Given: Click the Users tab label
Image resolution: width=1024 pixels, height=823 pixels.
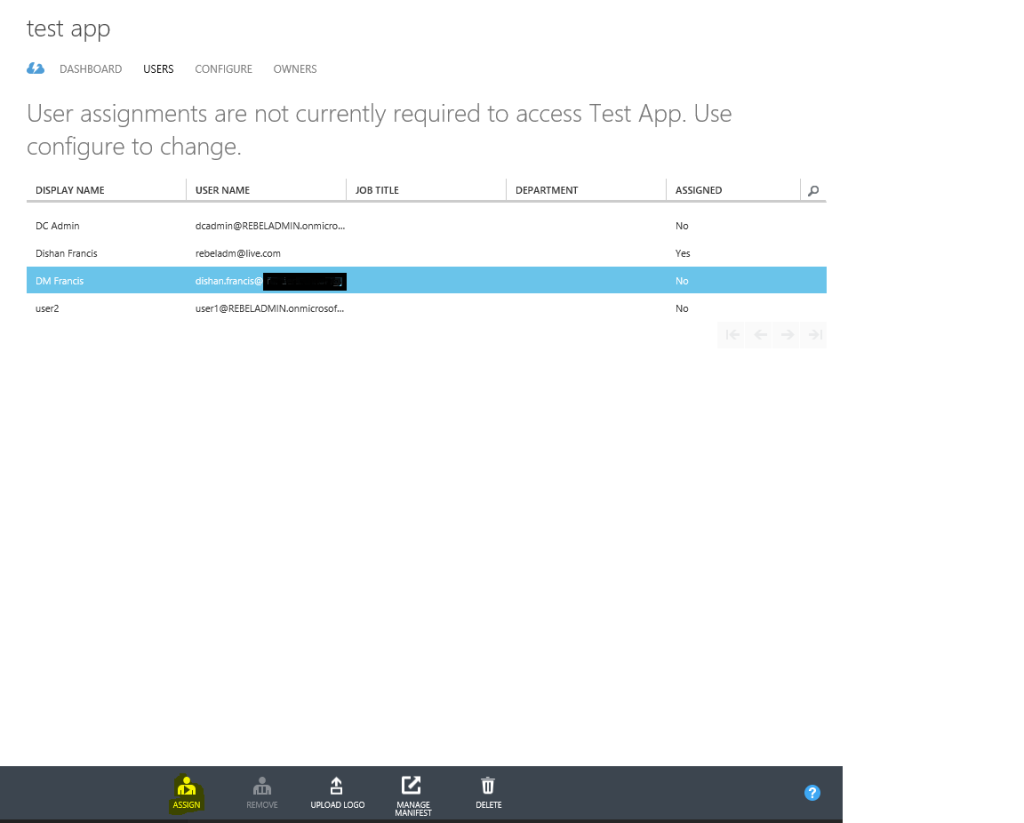Looking at the screenshot, I should coord(158,69).
